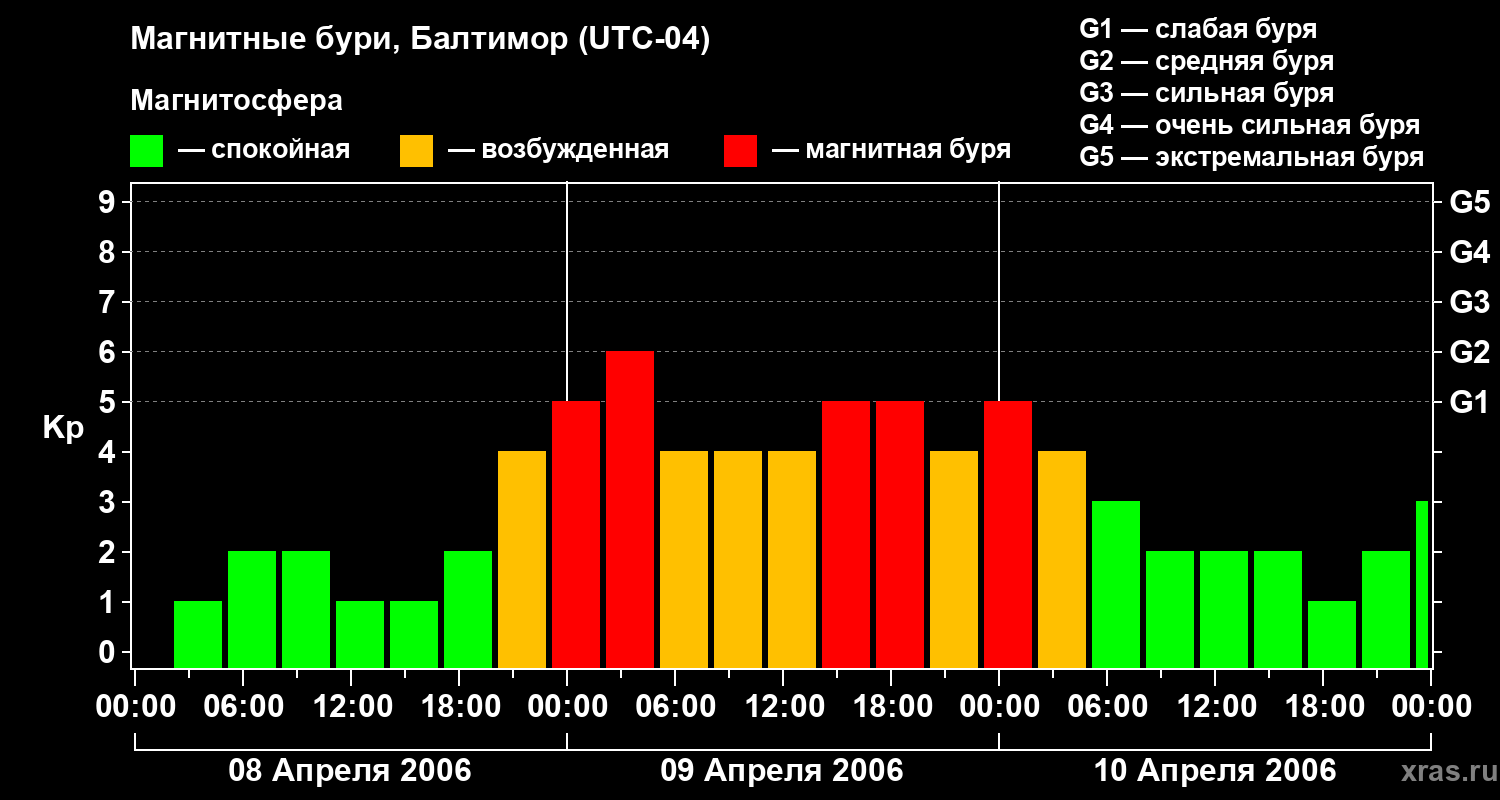Select the '08 Апреля 2006' date label
1500x800 pixels.
(350, 771)
